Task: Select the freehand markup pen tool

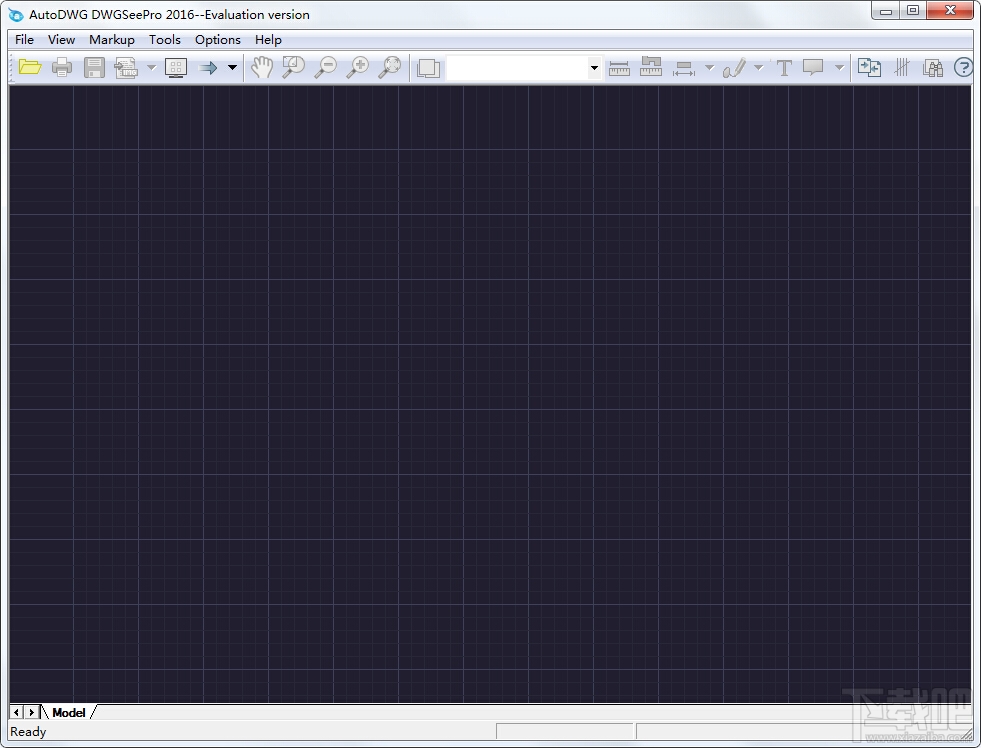Action: pyautogui.click(x=734, y=68)
